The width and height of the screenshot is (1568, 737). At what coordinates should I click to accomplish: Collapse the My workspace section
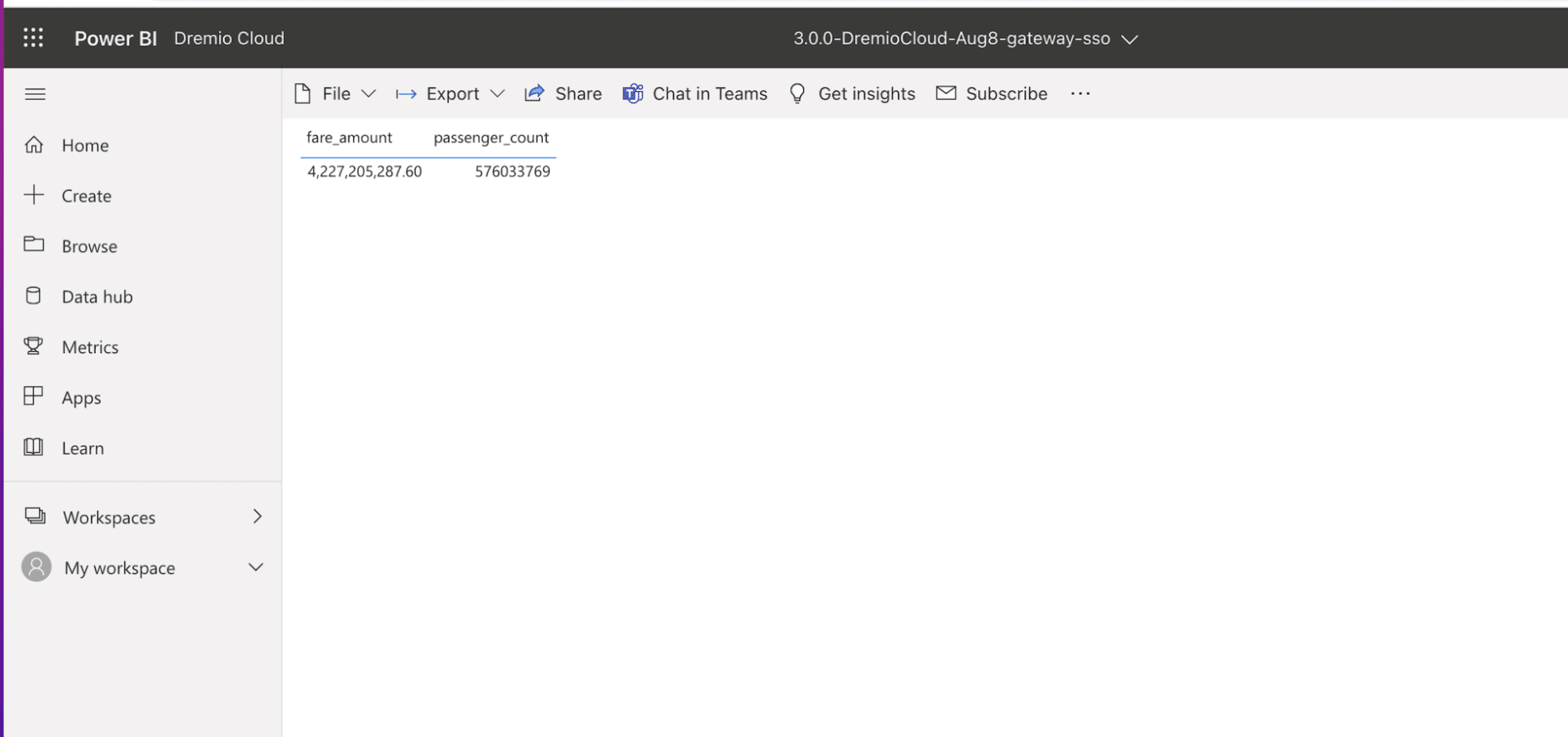coord(255,567)
